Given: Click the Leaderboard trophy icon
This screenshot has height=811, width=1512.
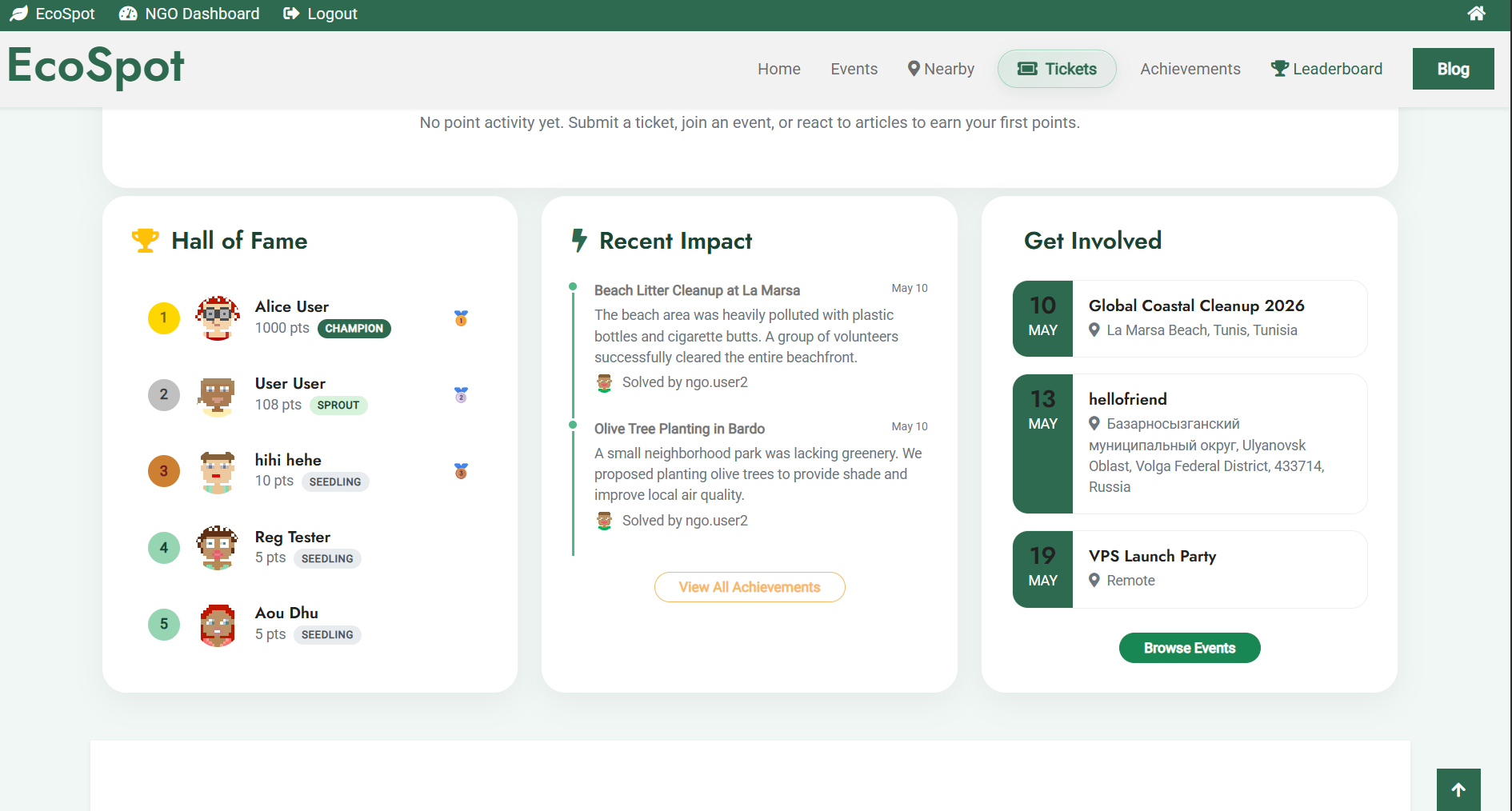Looking at the screenshot, I should (1280, 69).
